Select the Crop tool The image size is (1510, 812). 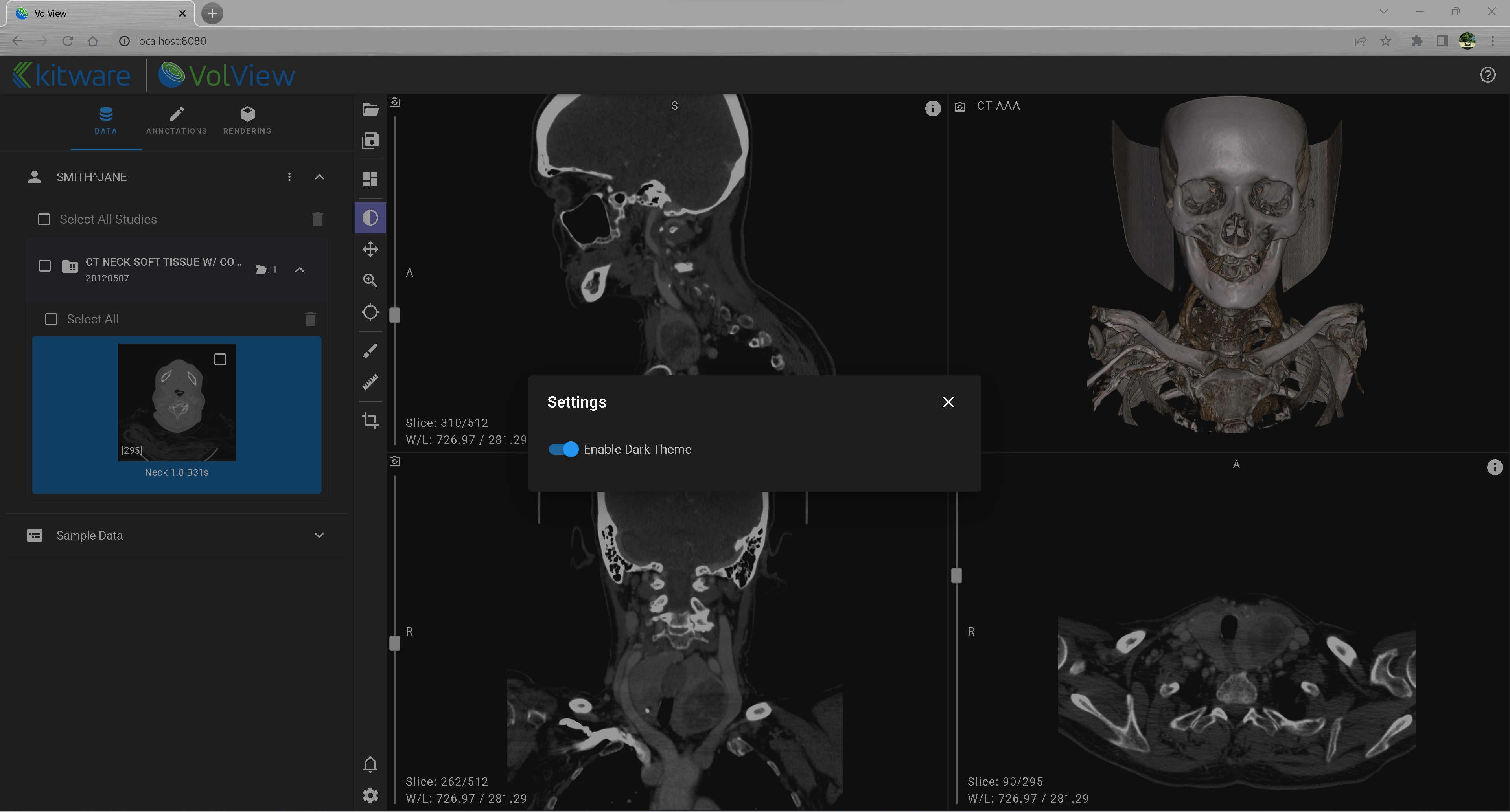point(370,420)
